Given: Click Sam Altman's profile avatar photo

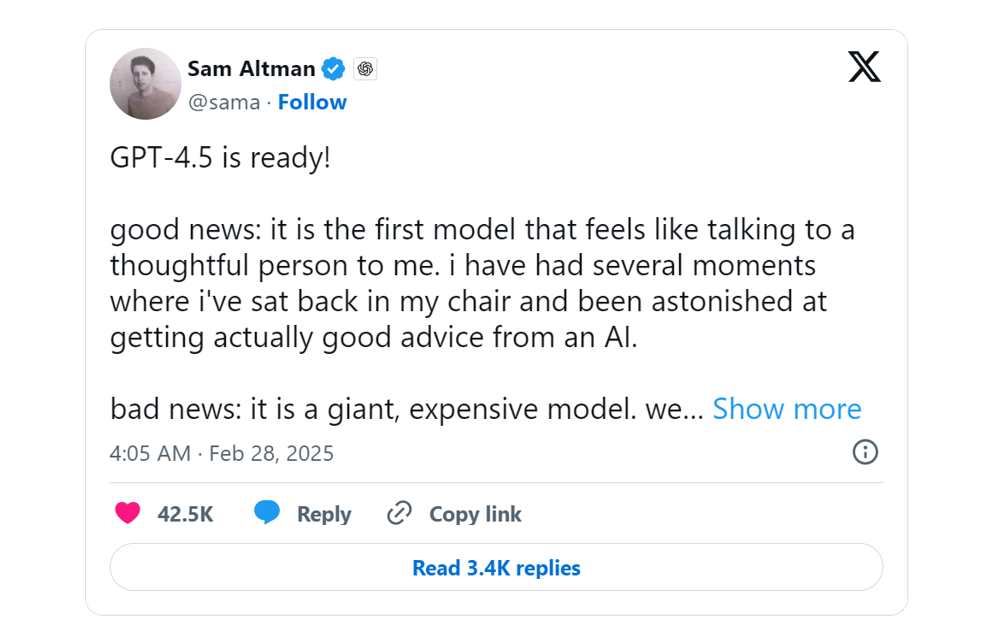Looking at the screenshot, I should [145, 84].
